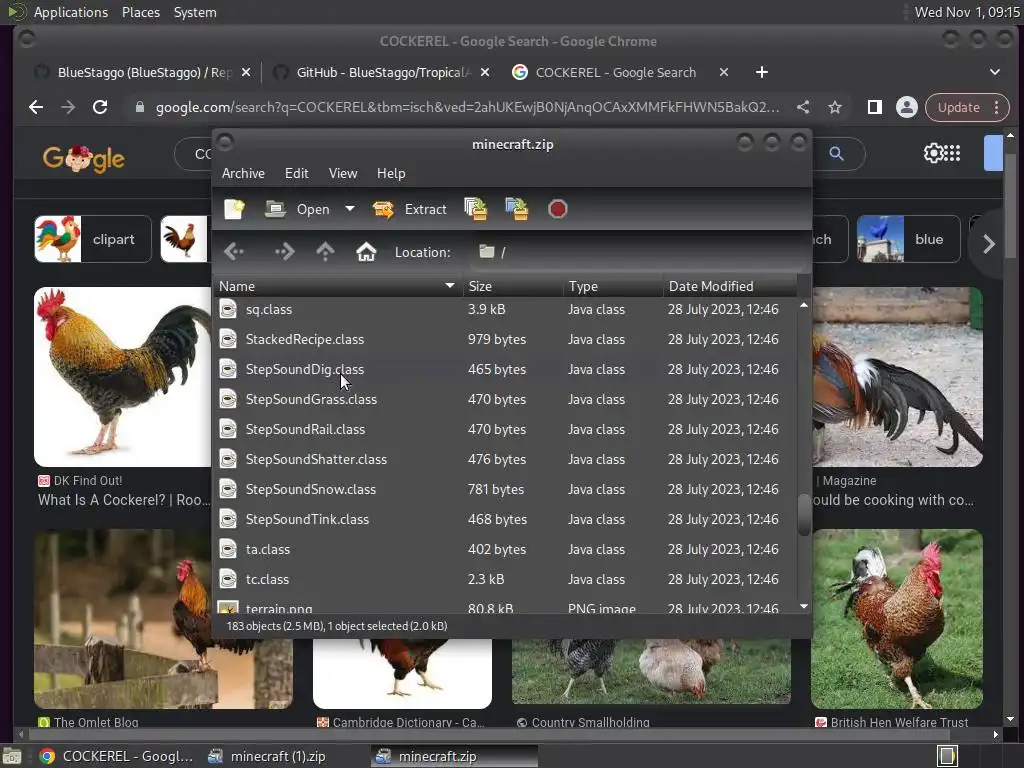Open the Places system menu
This screenshot has width=1024, height=768.
[x=140, y=12]
